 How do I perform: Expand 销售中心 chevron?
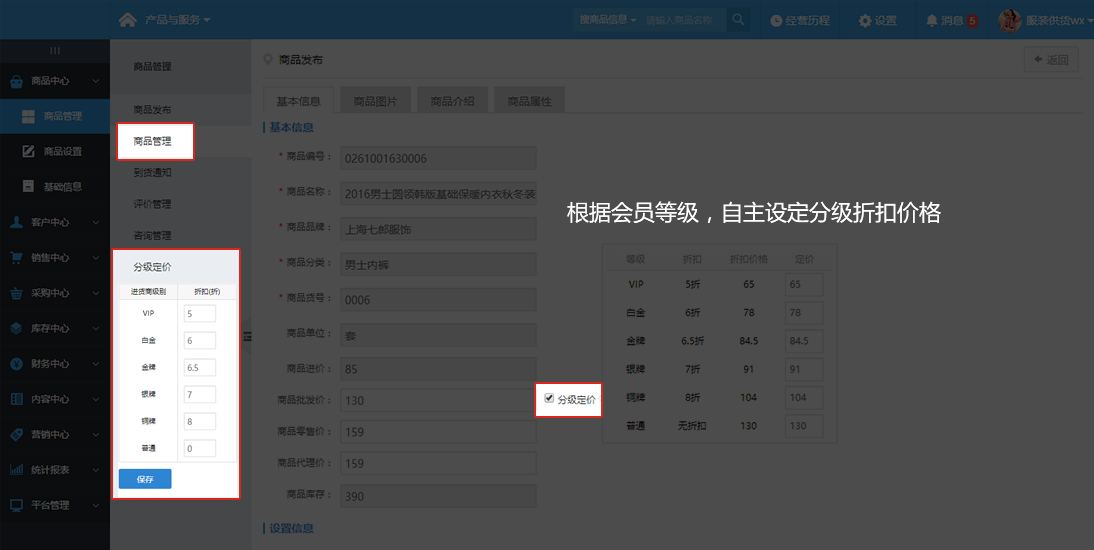[96, 258]
